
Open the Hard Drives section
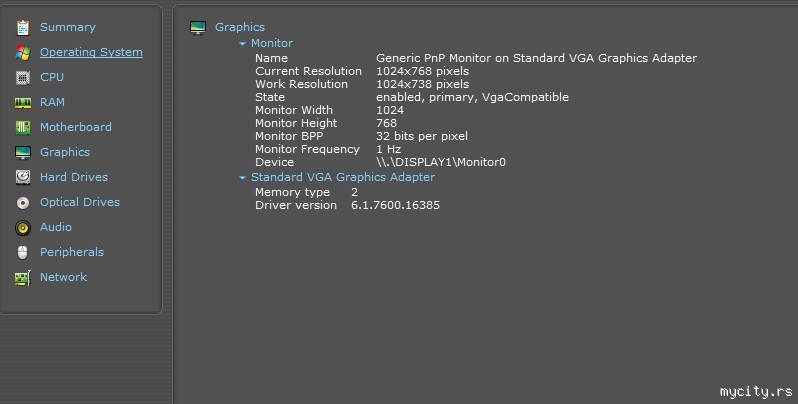click(x=73, y=177)
